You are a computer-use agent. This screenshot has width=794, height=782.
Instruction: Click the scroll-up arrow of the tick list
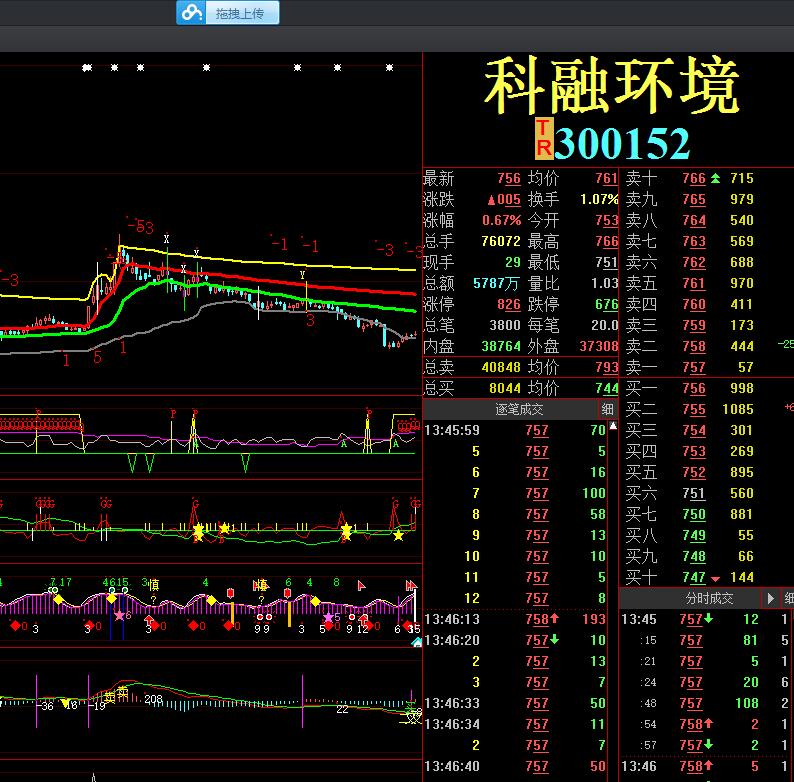(x=613, y=426)
